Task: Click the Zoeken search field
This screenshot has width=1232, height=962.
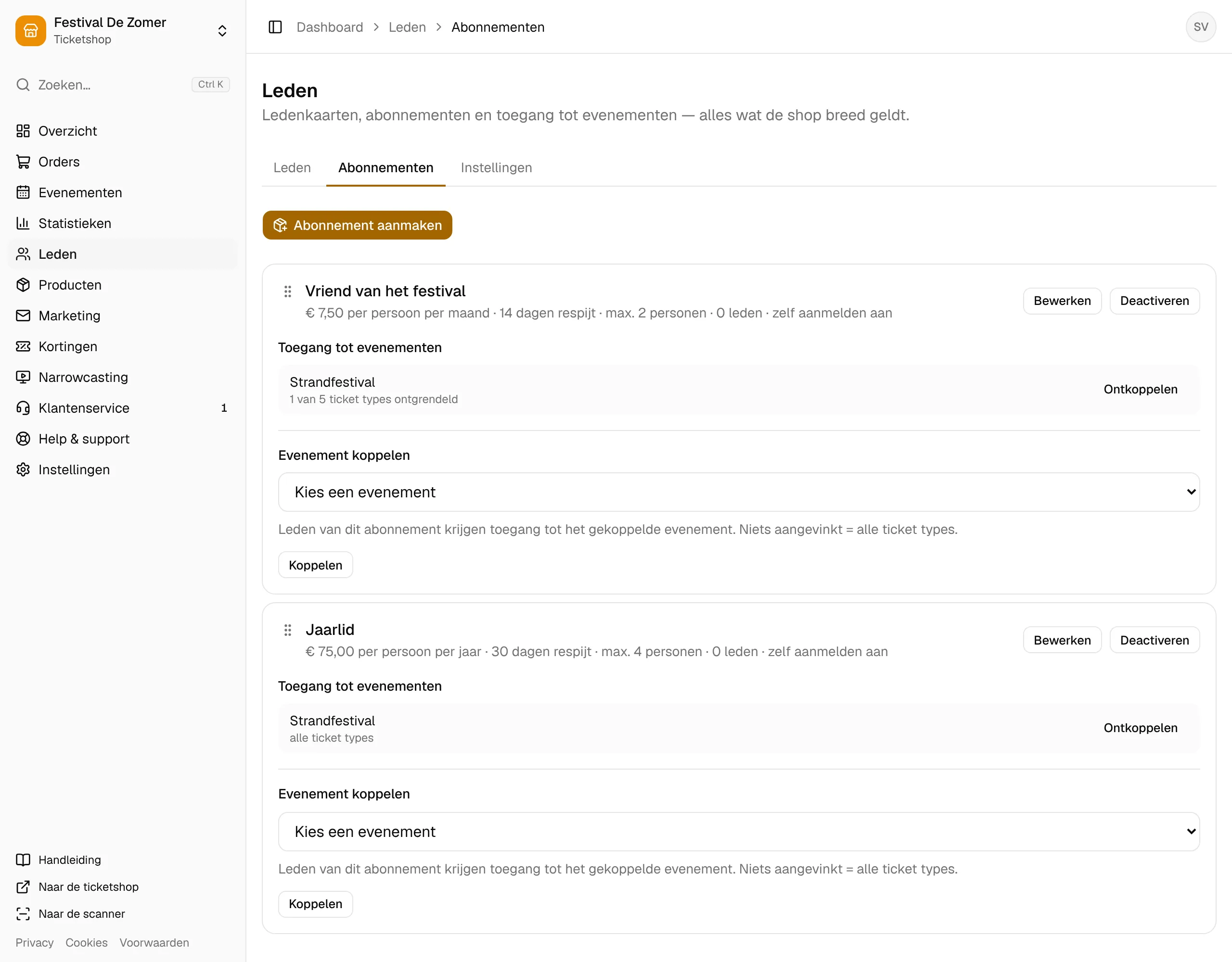Action: (123, 85)
